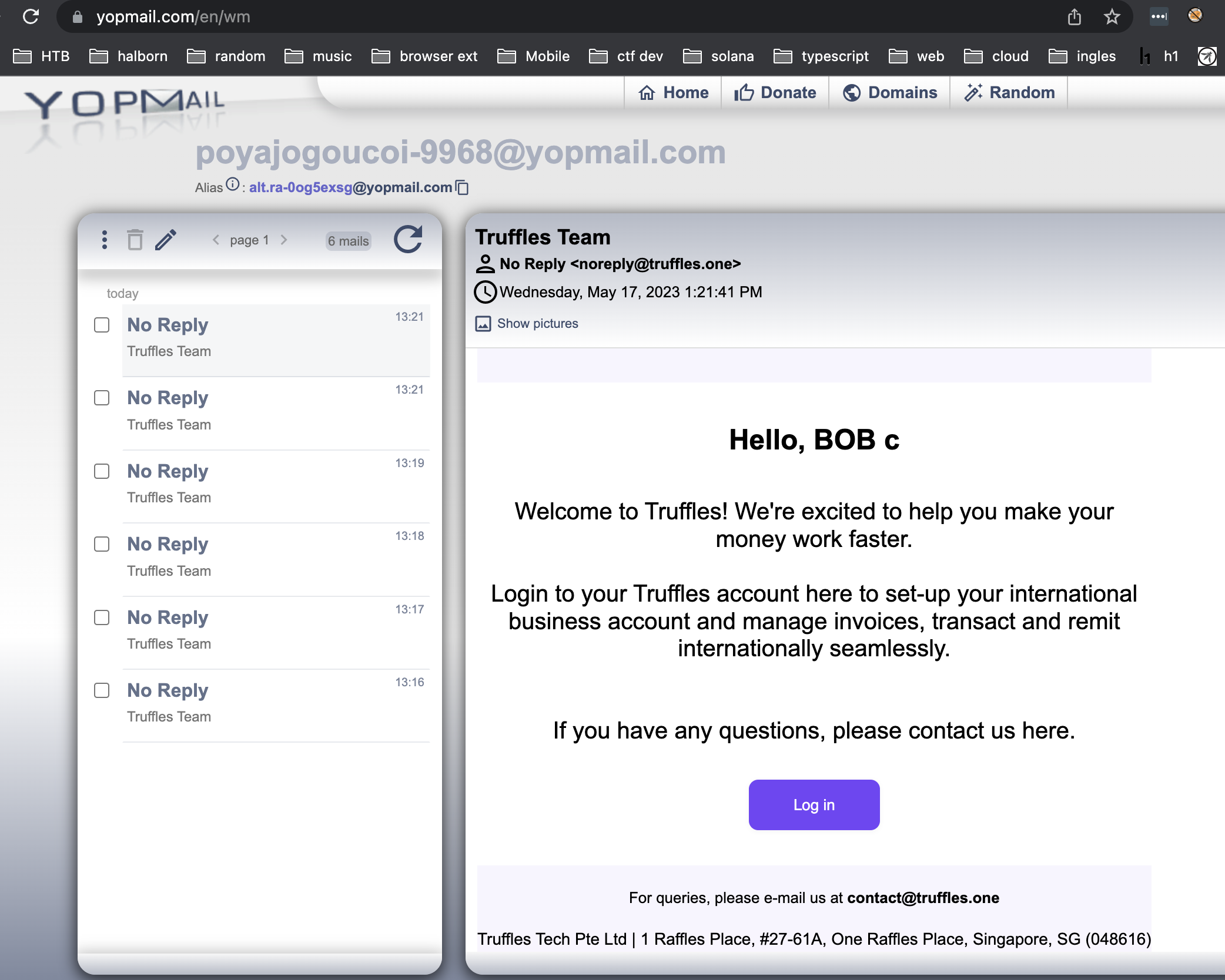The image size is (1225, 980).
Task: Click the alt.ra-0og5exsg alias address
Action: pyautogui.click(x=350, y=187)
